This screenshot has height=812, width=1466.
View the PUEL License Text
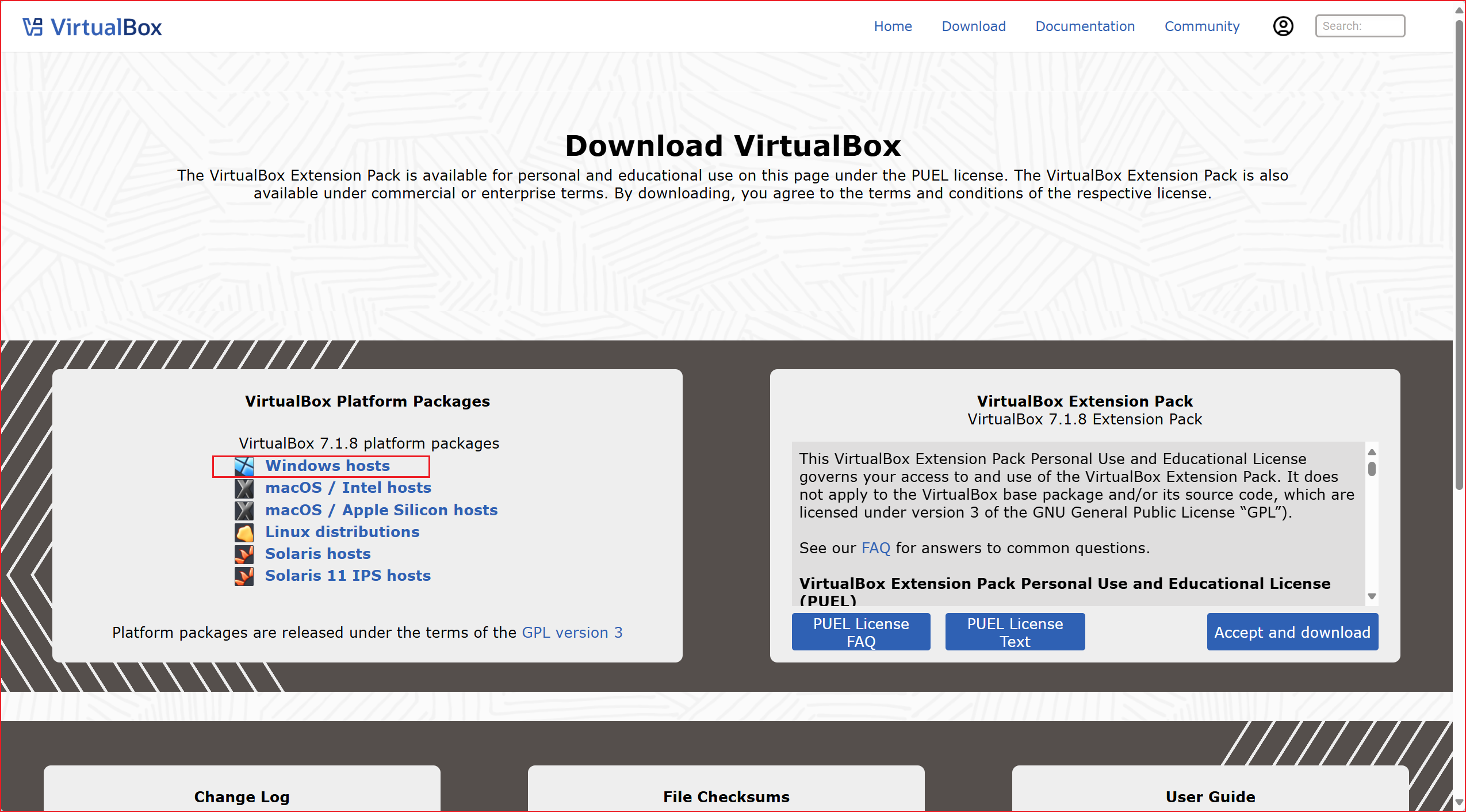1015,632
